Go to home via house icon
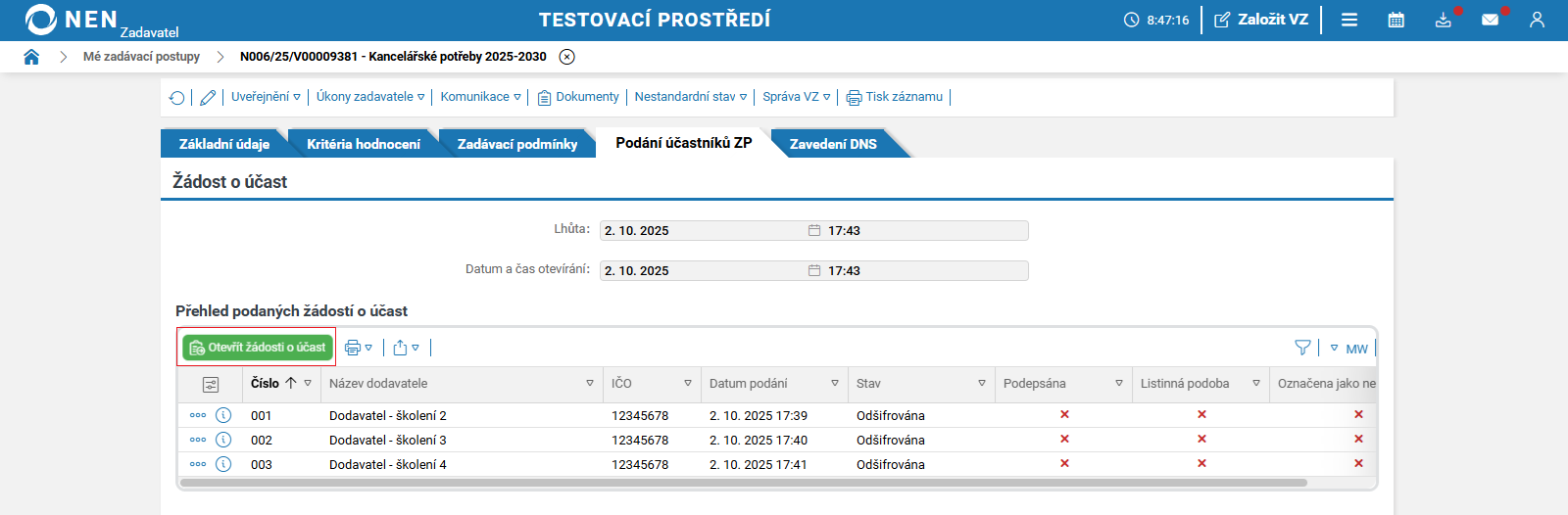The height and width of the screenshot is (515, 1568). point(31,57)
